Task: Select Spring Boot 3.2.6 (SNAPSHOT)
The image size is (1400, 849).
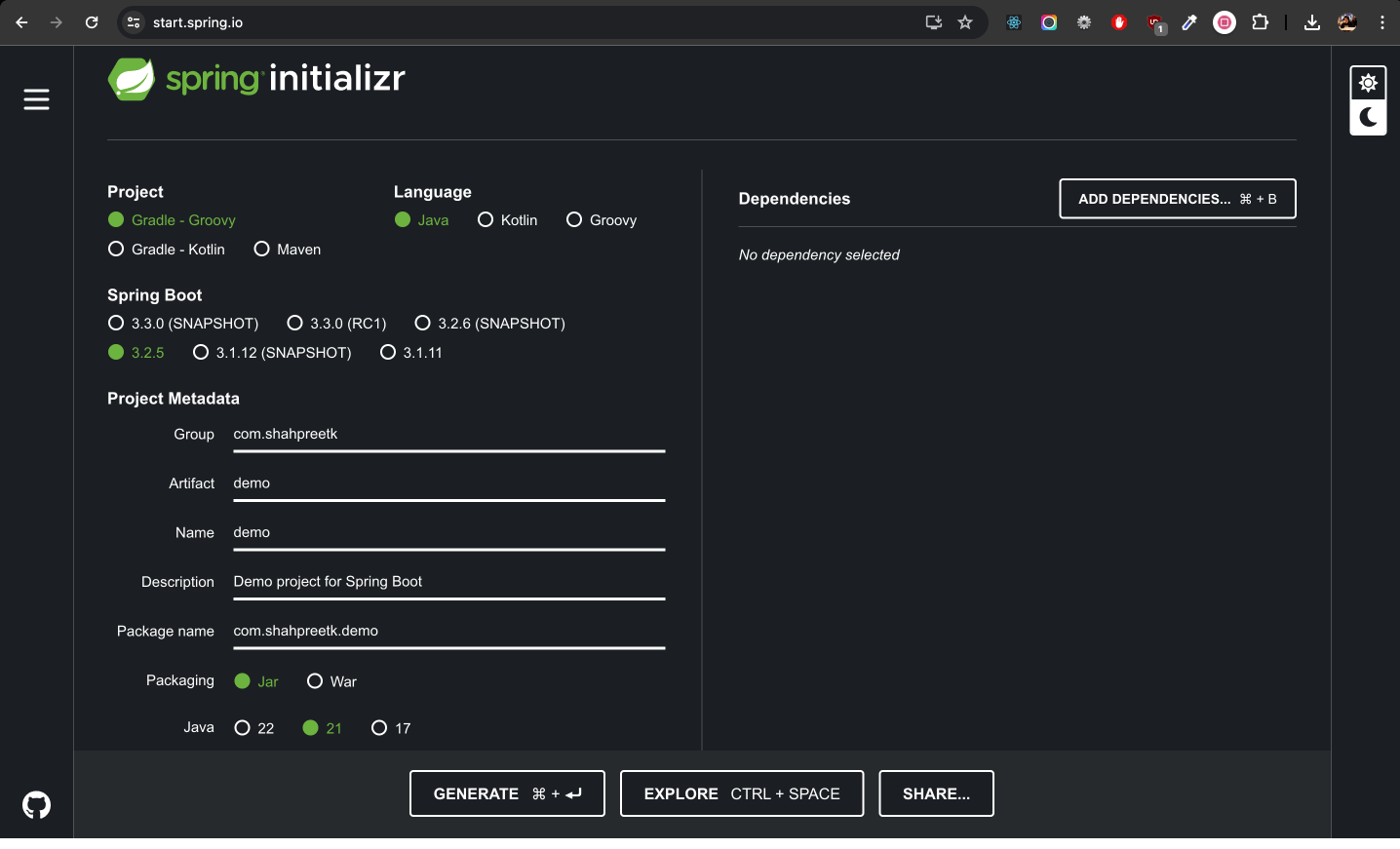Action: pos(489,324)
